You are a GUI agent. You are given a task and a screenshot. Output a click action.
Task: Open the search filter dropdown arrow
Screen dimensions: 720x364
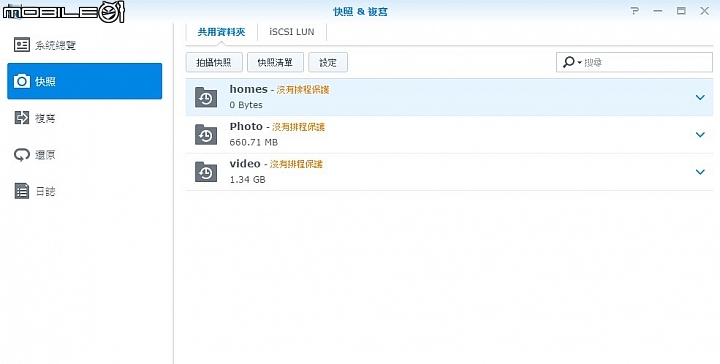[579, 62]
